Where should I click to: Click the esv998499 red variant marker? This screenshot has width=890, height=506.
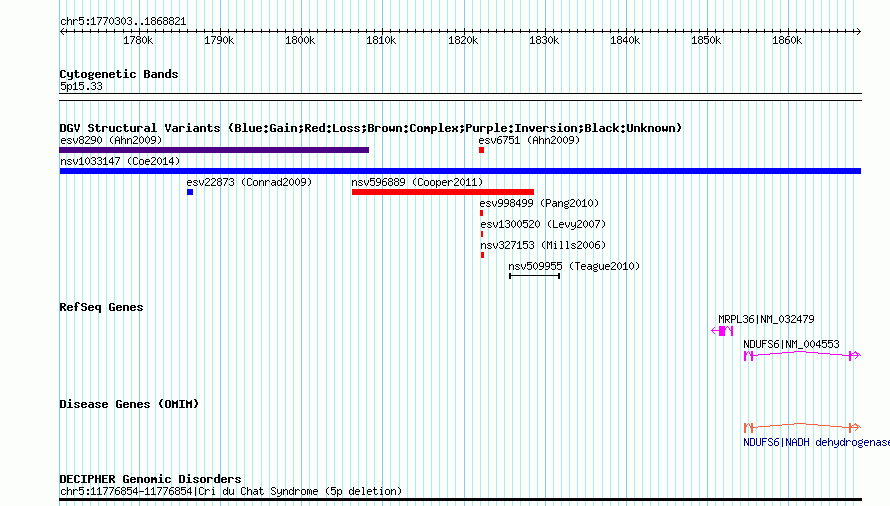click(x=482, y=213)
